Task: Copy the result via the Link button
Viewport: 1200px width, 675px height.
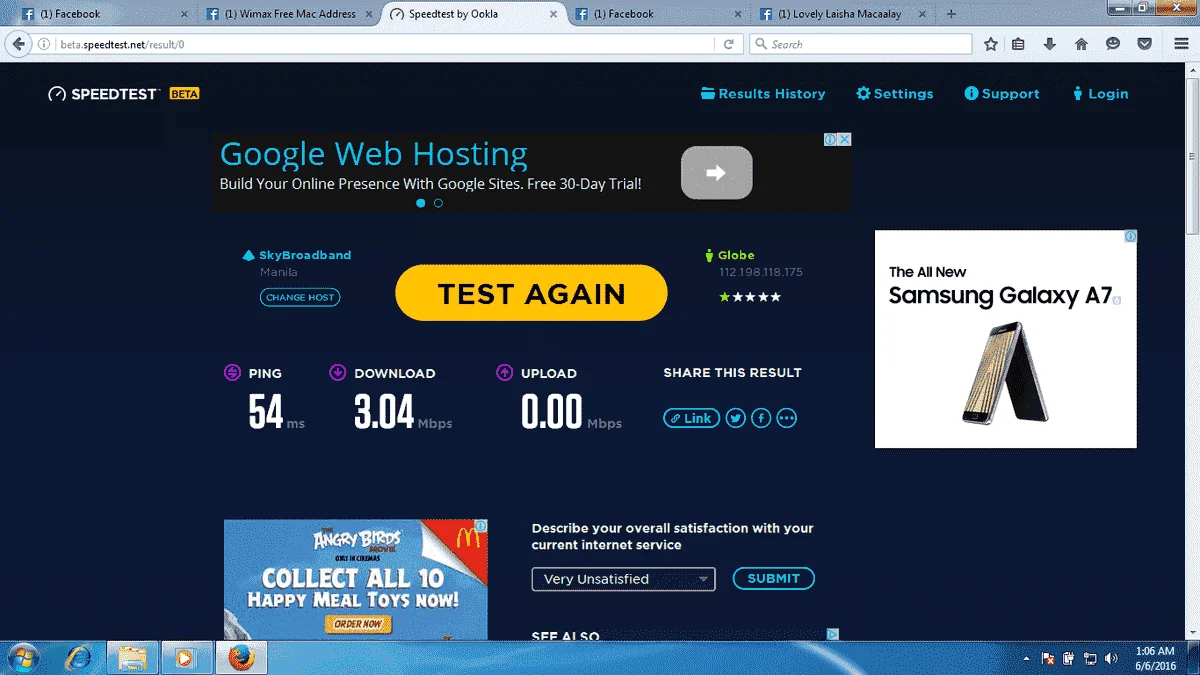Action: click(x=691, y=418)
